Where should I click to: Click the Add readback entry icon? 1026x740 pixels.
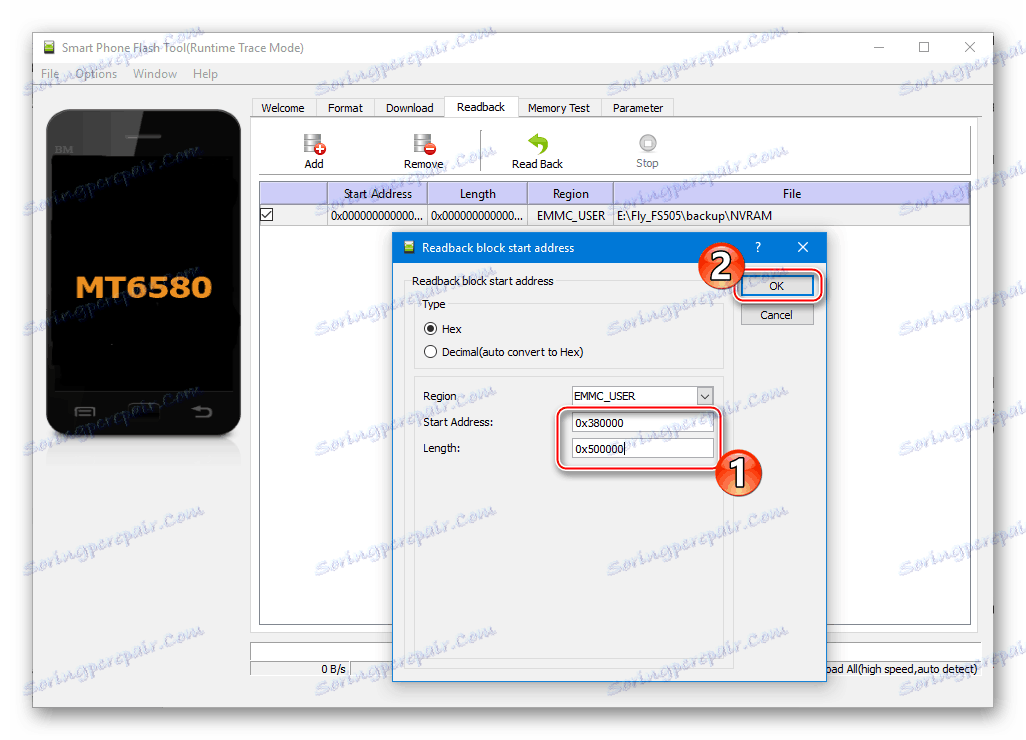point(314,144)
